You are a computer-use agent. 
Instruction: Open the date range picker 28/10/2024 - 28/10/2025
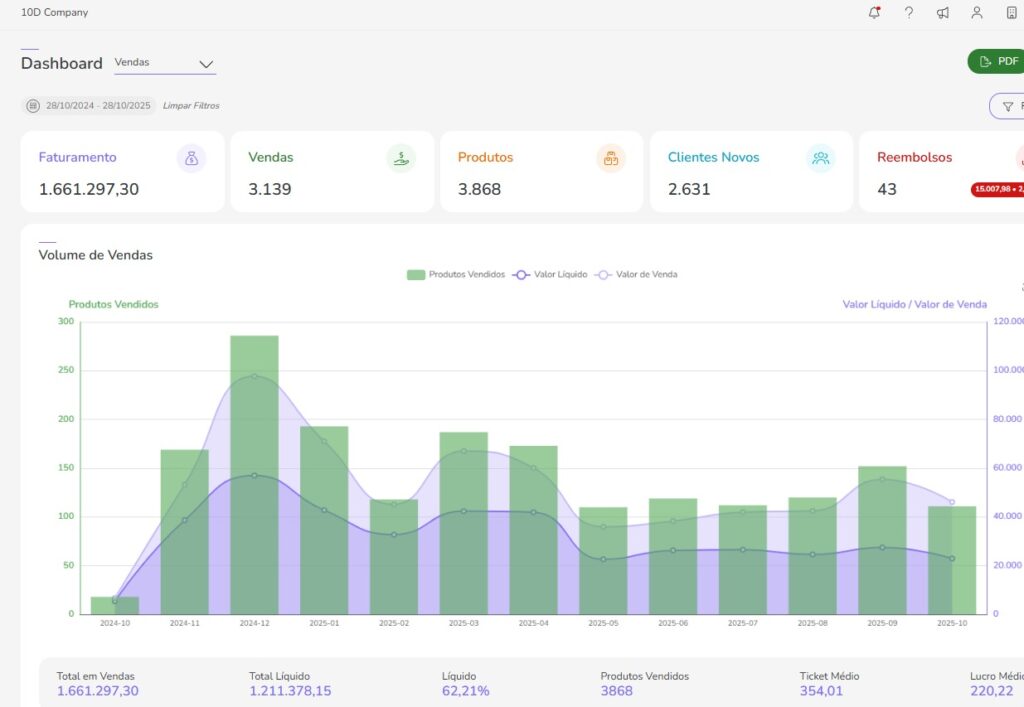tap(89, 106)
